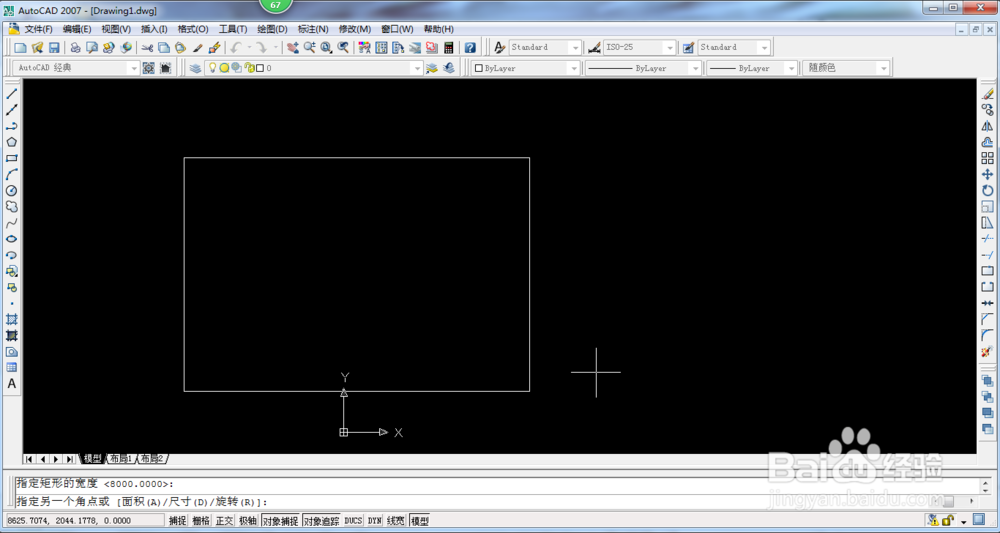
Task: Toggle Ortho mode (正交)
Action: pos(224,521)
